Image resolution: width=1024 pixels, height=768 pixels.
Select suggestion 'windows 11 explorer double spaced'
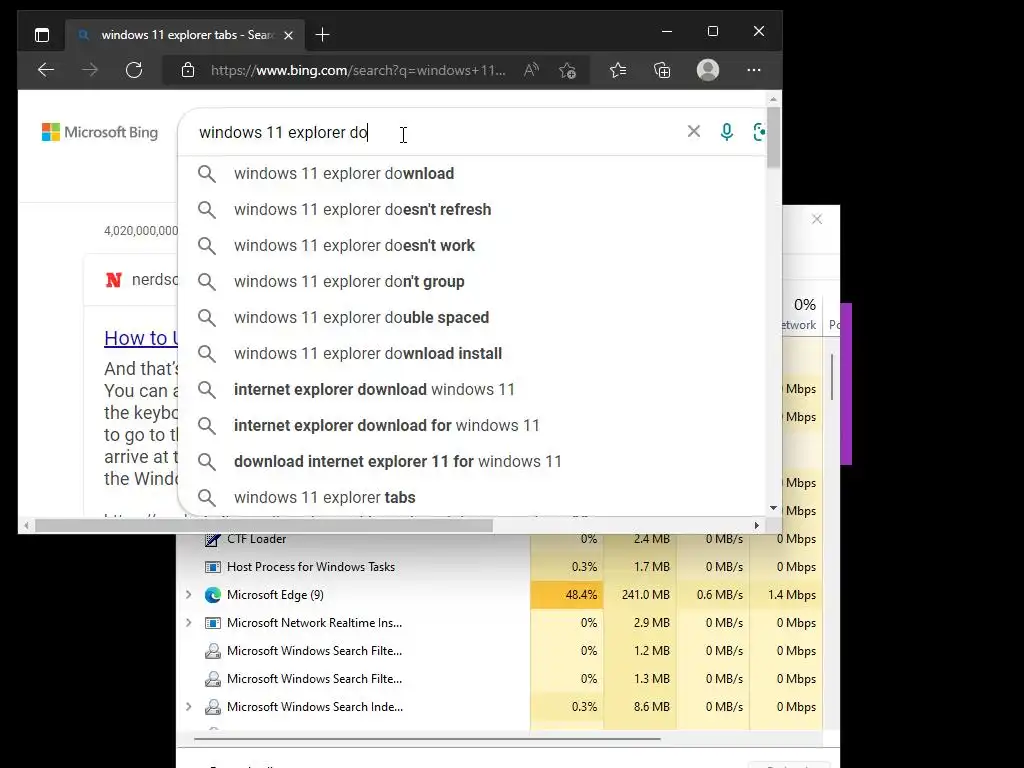[472, 317]
